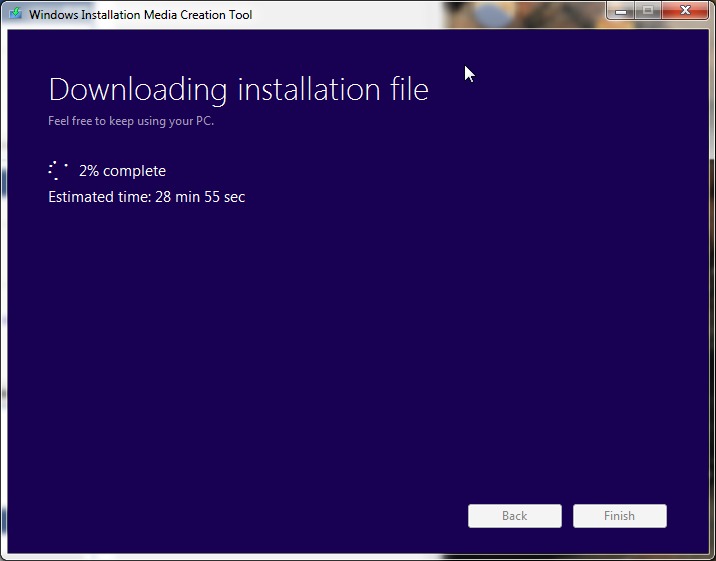The image size is (716, 561).
Task: Click the 'Windows Installation Media Creation Tool' title text
Action: (141, 15)
